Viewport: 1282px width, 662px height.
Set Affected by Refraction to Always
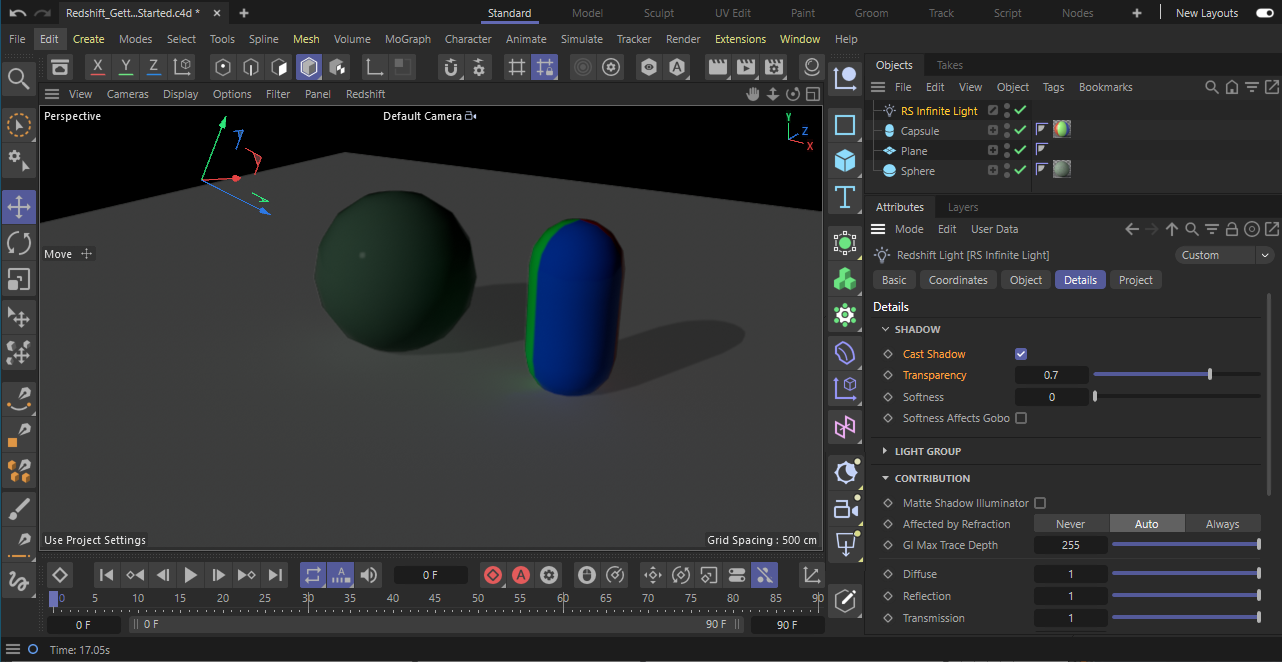click(1222, 524)
